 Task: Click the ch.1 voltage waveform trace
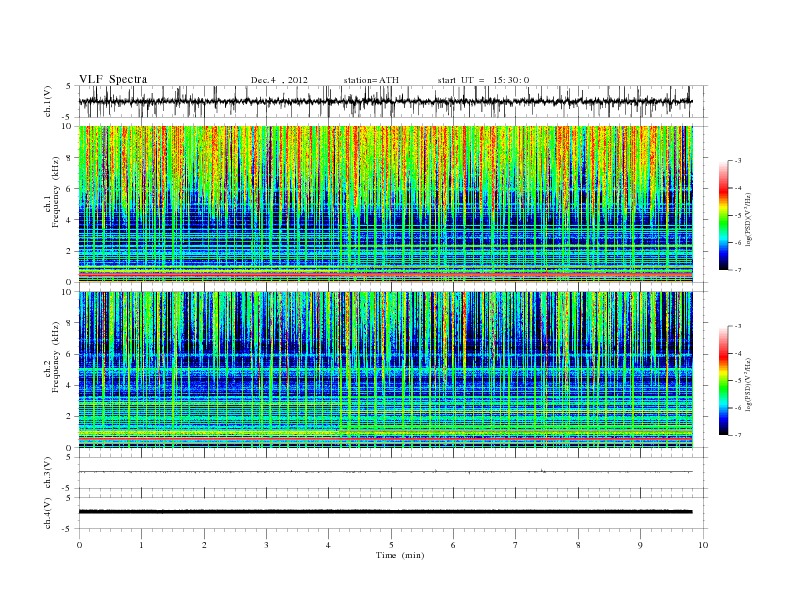pos(385,101)
